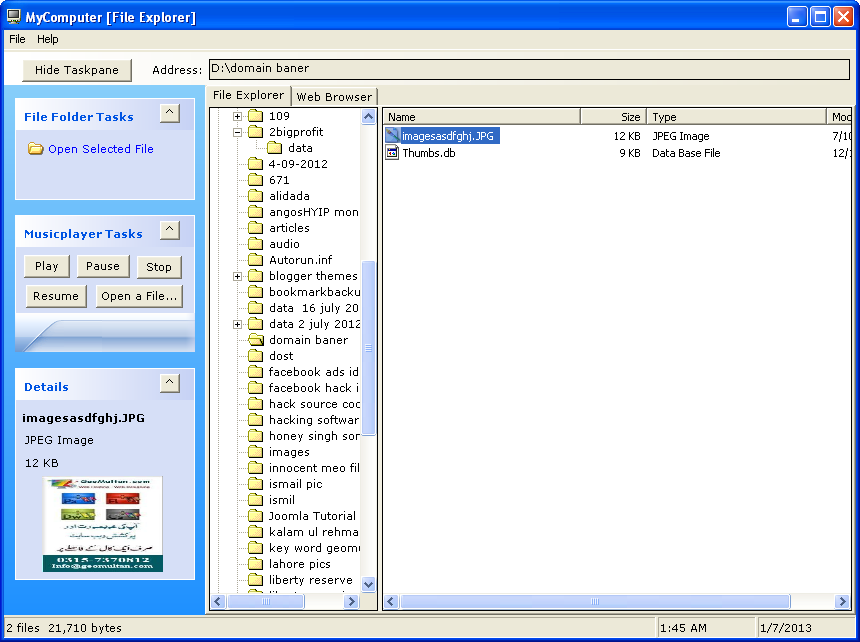The image size is (860, 642).
Task: Switch to the Web Browser tab
Action: click(334, 96)
